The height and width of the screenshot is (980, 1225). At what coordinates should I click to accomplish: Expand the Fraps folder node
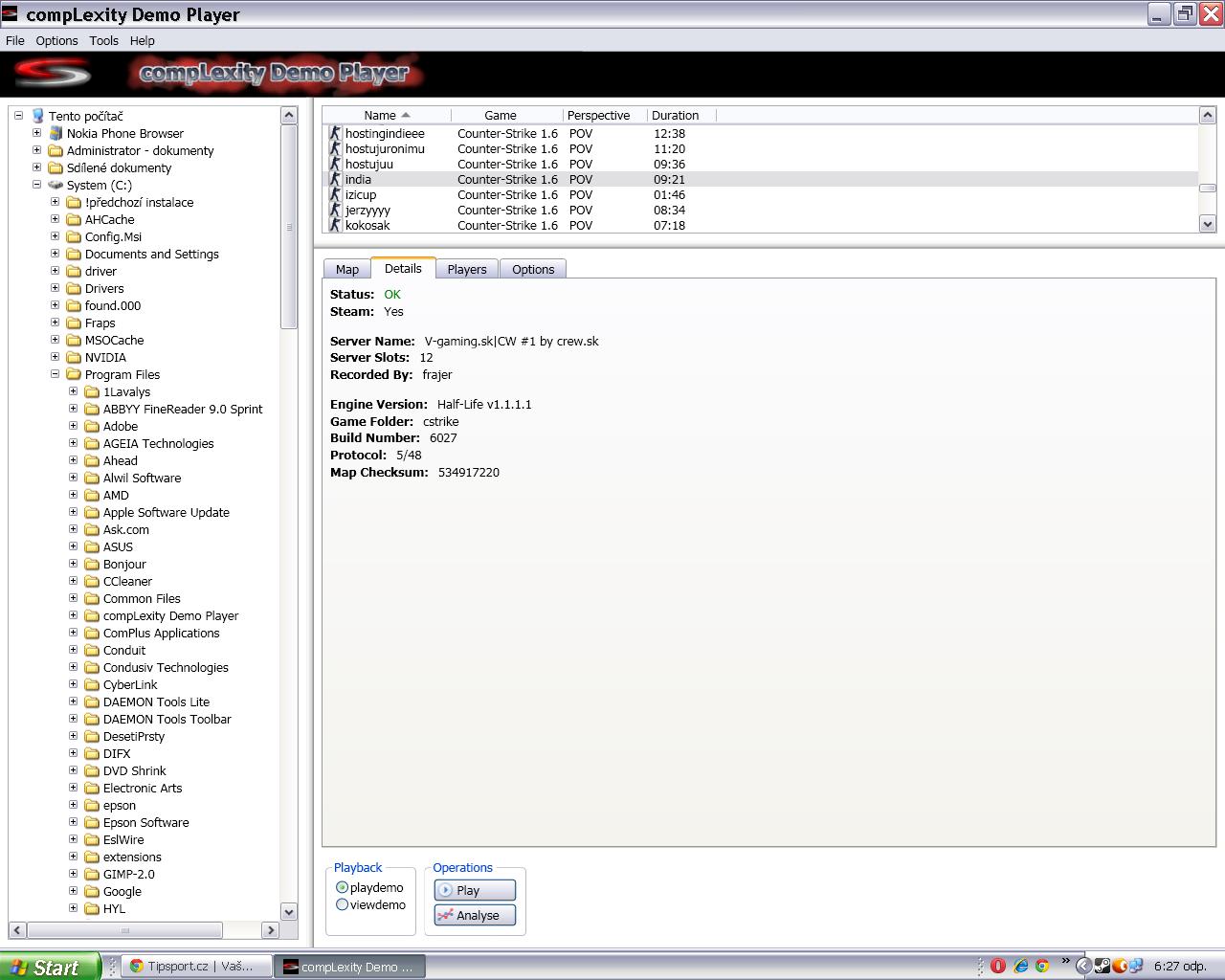55,323
